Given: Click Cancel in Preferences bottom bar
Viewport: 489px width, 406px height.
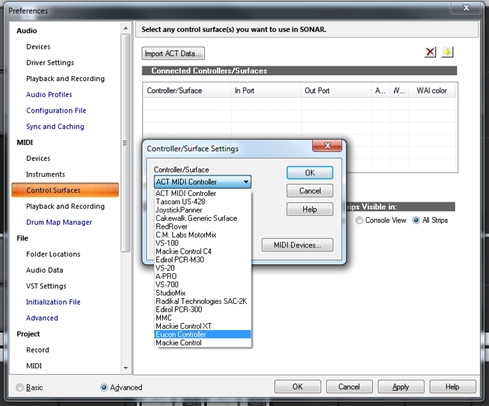Looking at the screenshot, I should (349, 387).
